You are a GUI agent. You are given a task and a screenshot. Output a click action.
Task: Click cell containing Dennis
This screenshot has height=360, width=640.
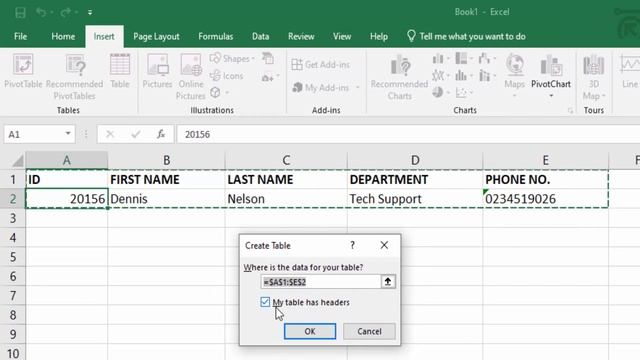[167, 199]
